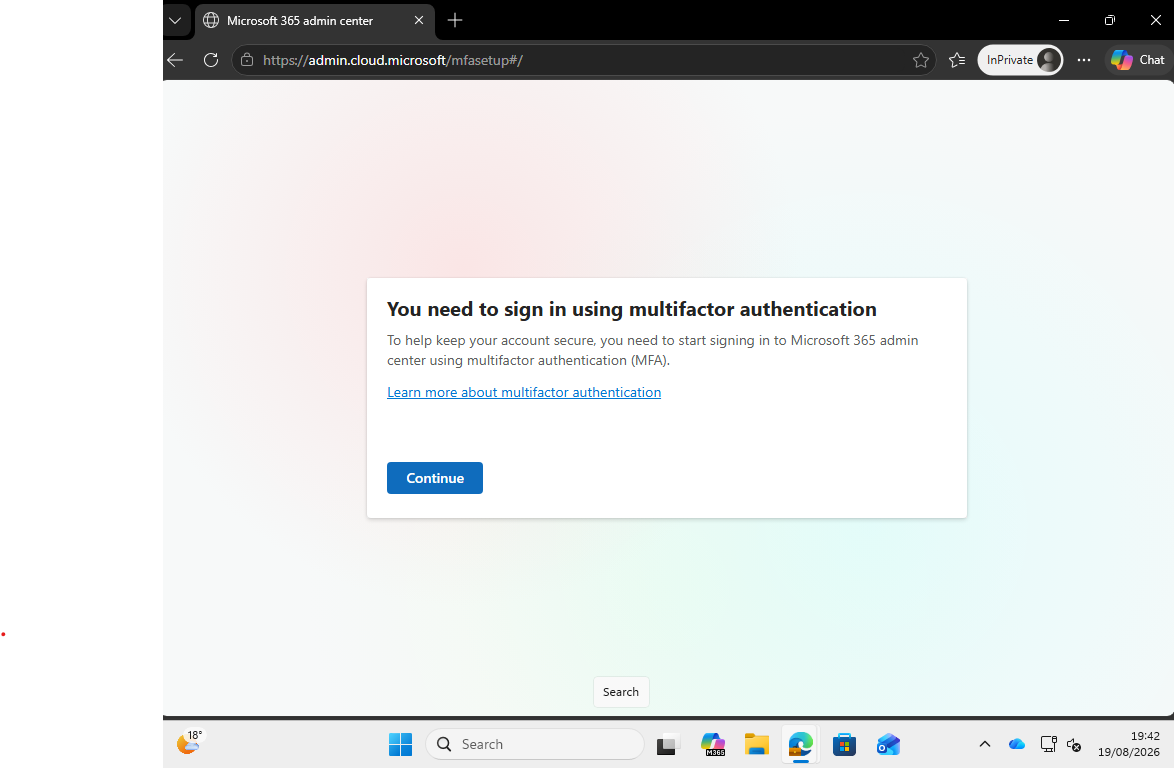Open the display/network tray icon
This screenshot has height=768, width=1174.
(1048, 744)
